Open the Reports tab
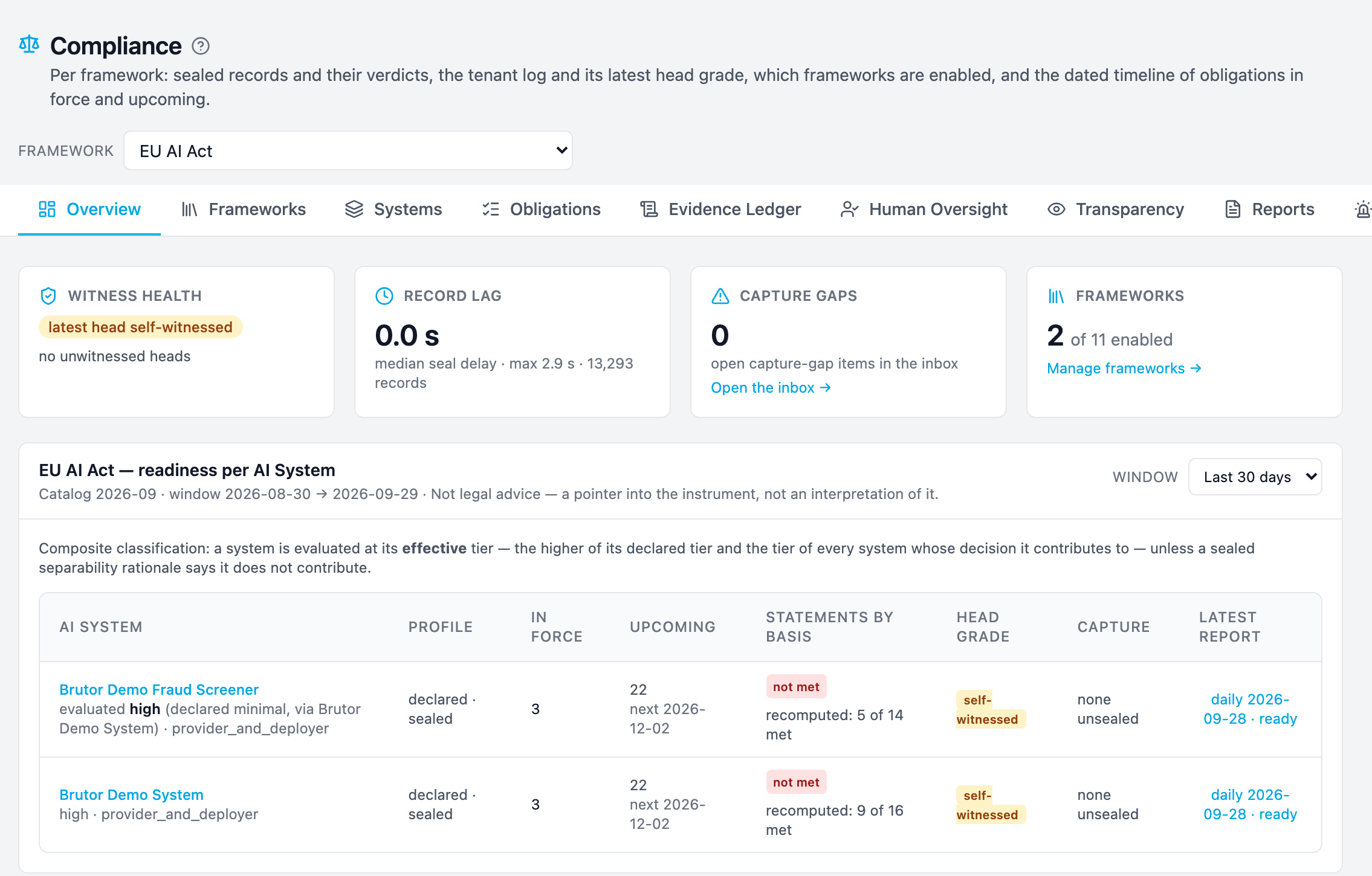This screenshot has height=876, width=1372. point(1269,210)
